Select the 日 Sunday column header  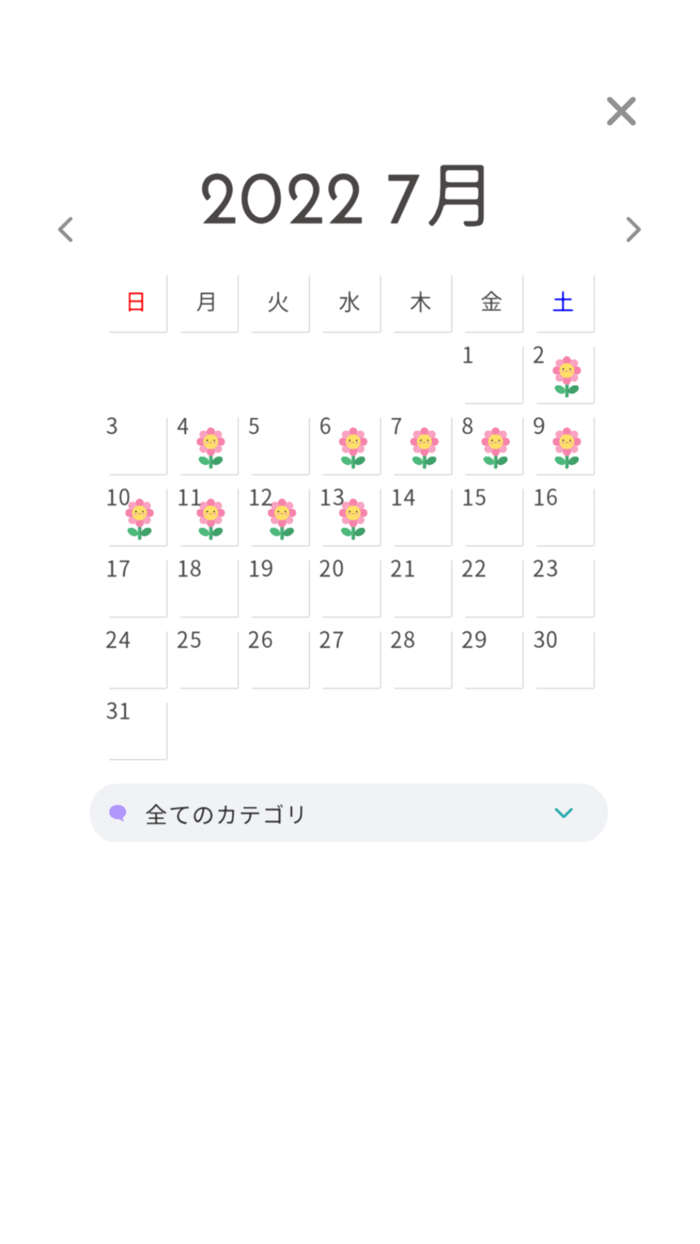135,303
